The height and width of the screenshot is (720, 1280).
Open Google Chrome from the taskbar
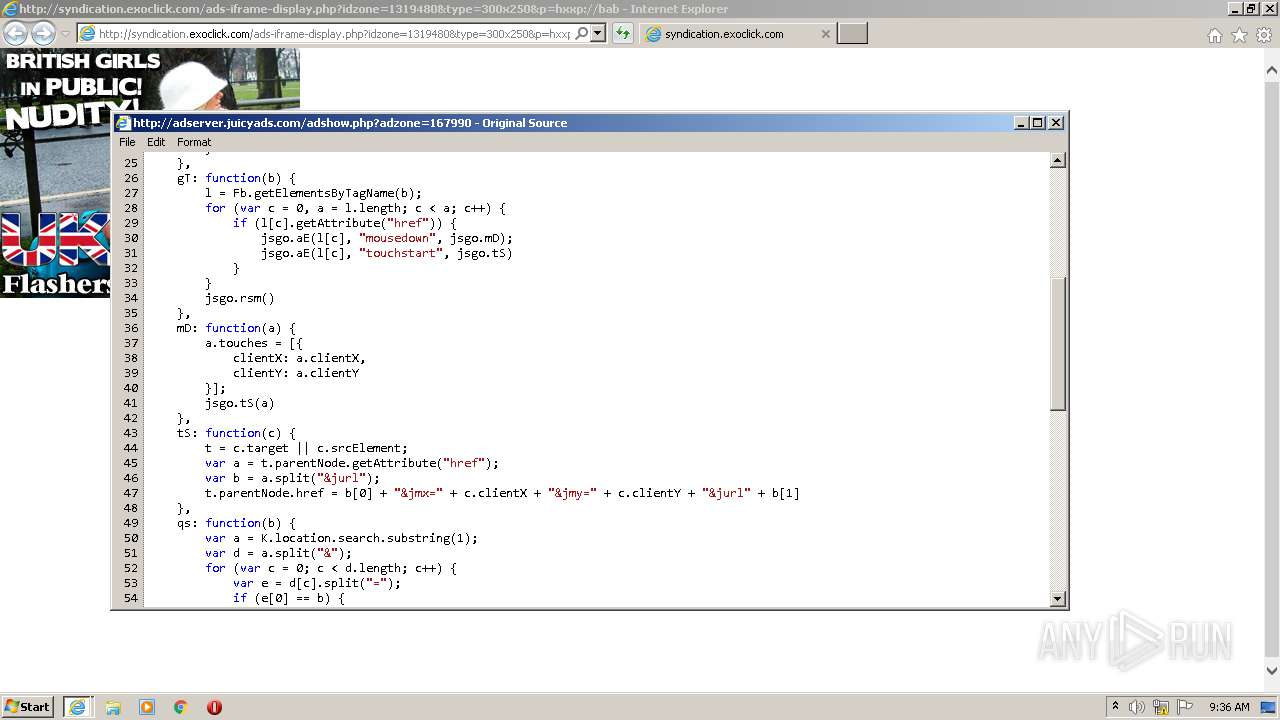point(181,707)
